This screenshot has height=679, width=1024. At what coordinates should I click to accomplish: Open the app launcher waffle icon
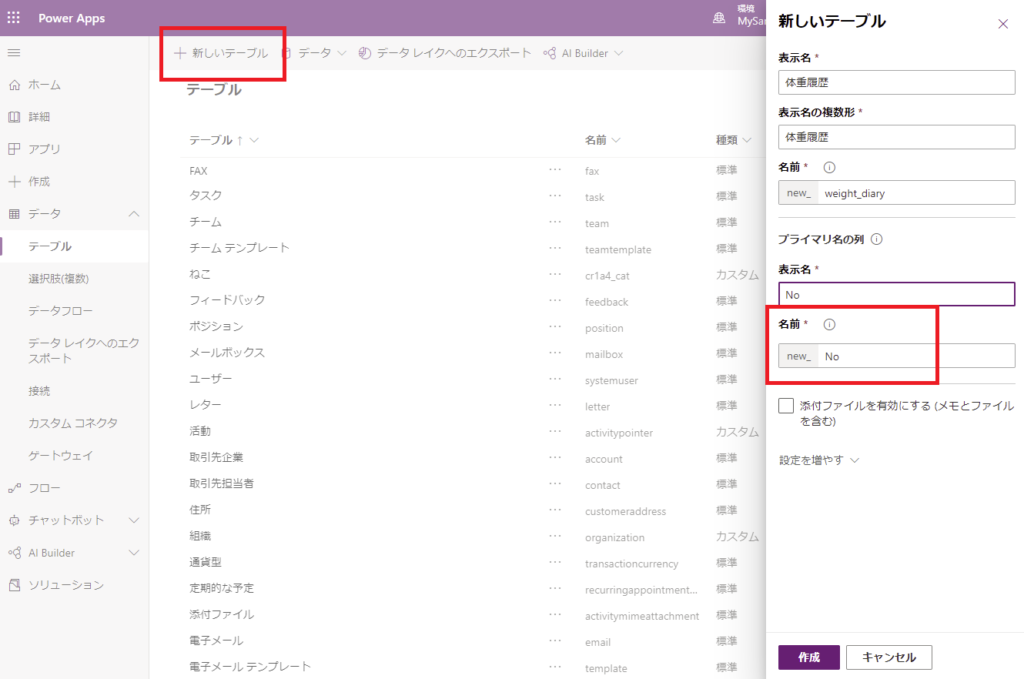click(x=14, y=18)
